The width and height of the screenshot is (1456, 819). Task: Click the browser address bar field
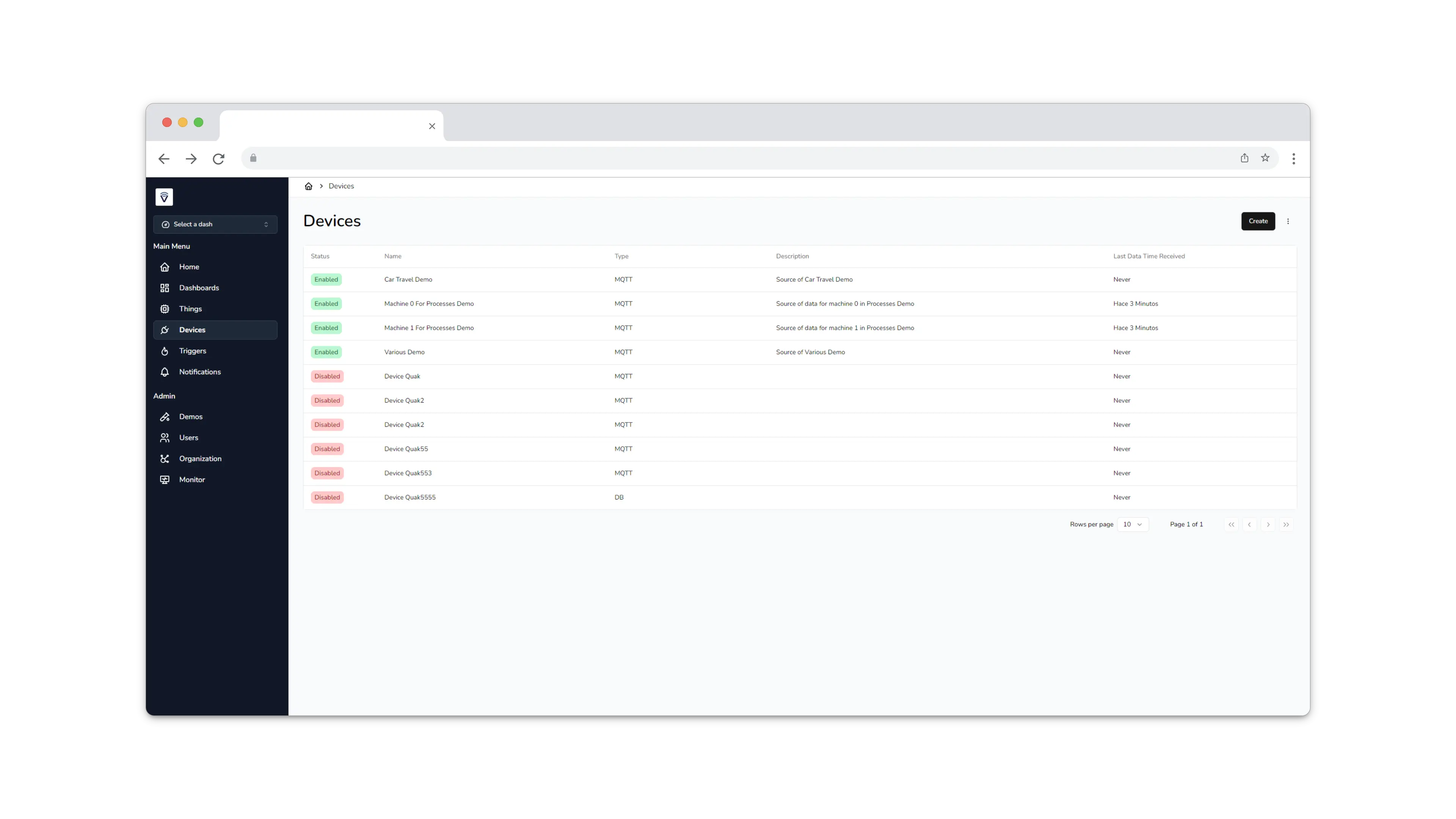[x=735, y=158]
